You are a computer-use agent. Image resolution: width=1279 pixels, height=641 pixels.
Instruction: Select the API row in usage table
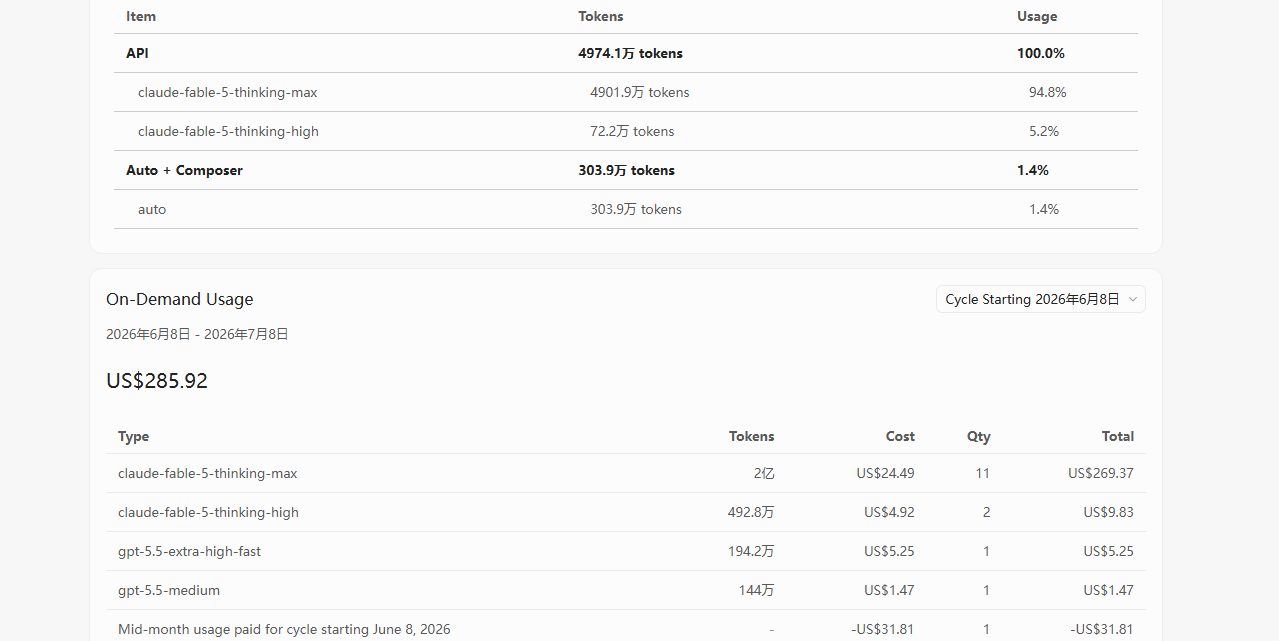point(626,53)
